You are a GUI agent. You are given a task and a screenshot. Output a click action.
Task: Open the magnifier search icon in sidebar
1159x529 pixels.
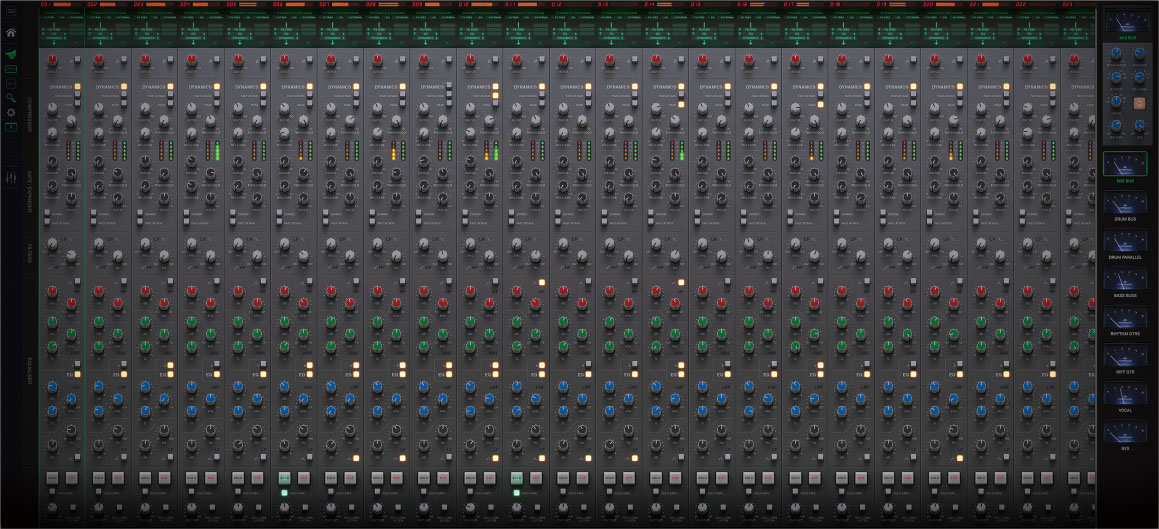(11, 98)
